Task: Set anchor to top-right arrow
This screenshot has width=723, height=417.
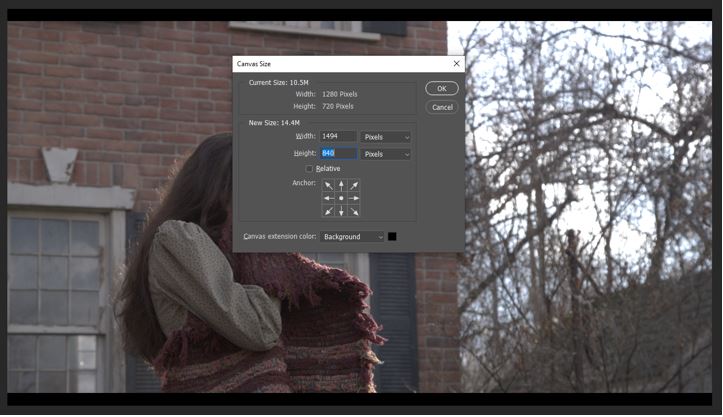Action: tap(354, 185)
